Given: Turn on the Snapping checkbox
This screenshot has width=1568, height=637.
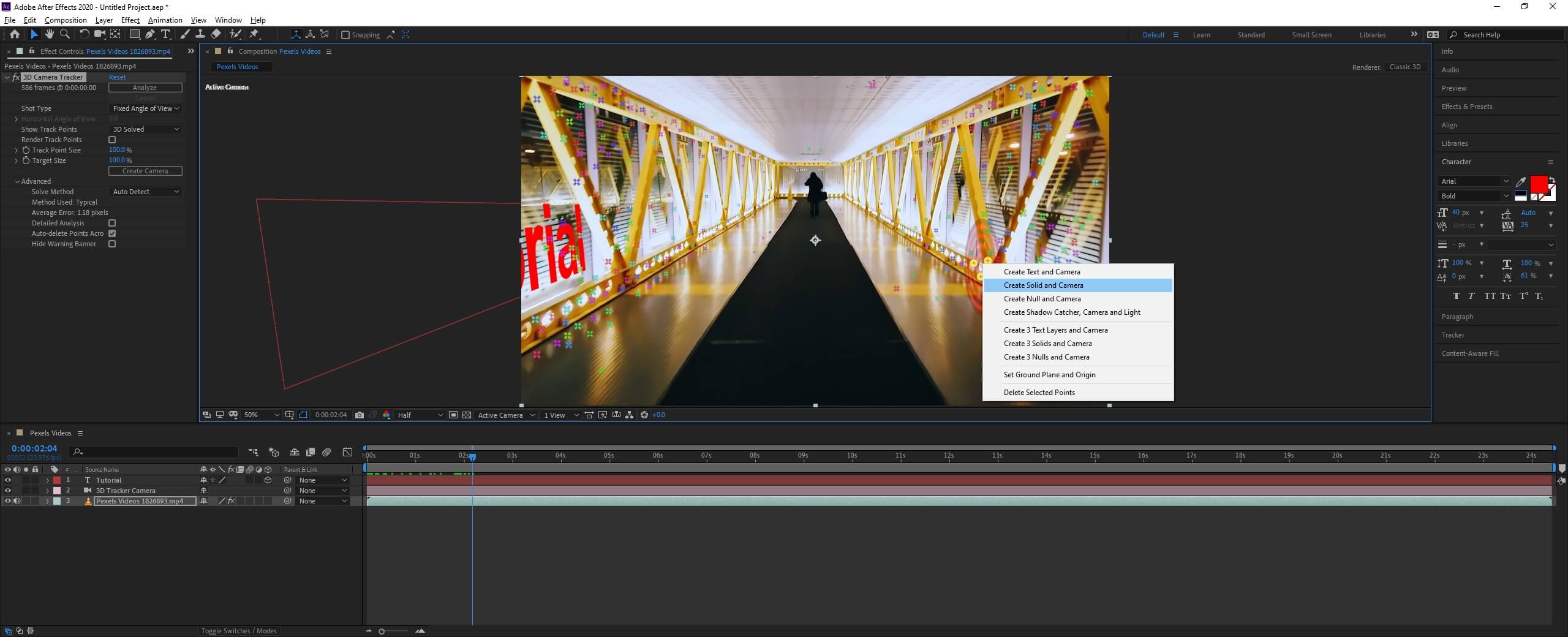Looking at the screenshot, I should click(x=345, y=35).
